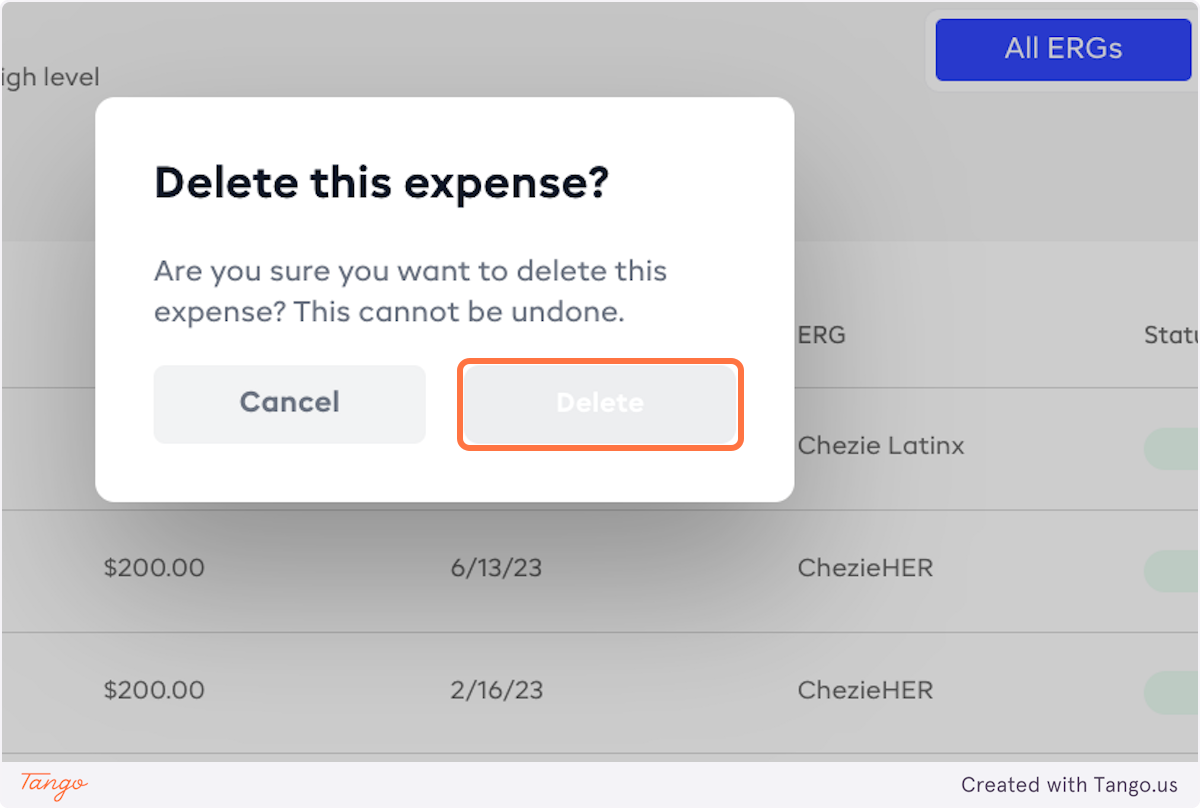The image size is (1200, 808).
Task: Open the All ERGs filter
Action: tap(1062, 49)
